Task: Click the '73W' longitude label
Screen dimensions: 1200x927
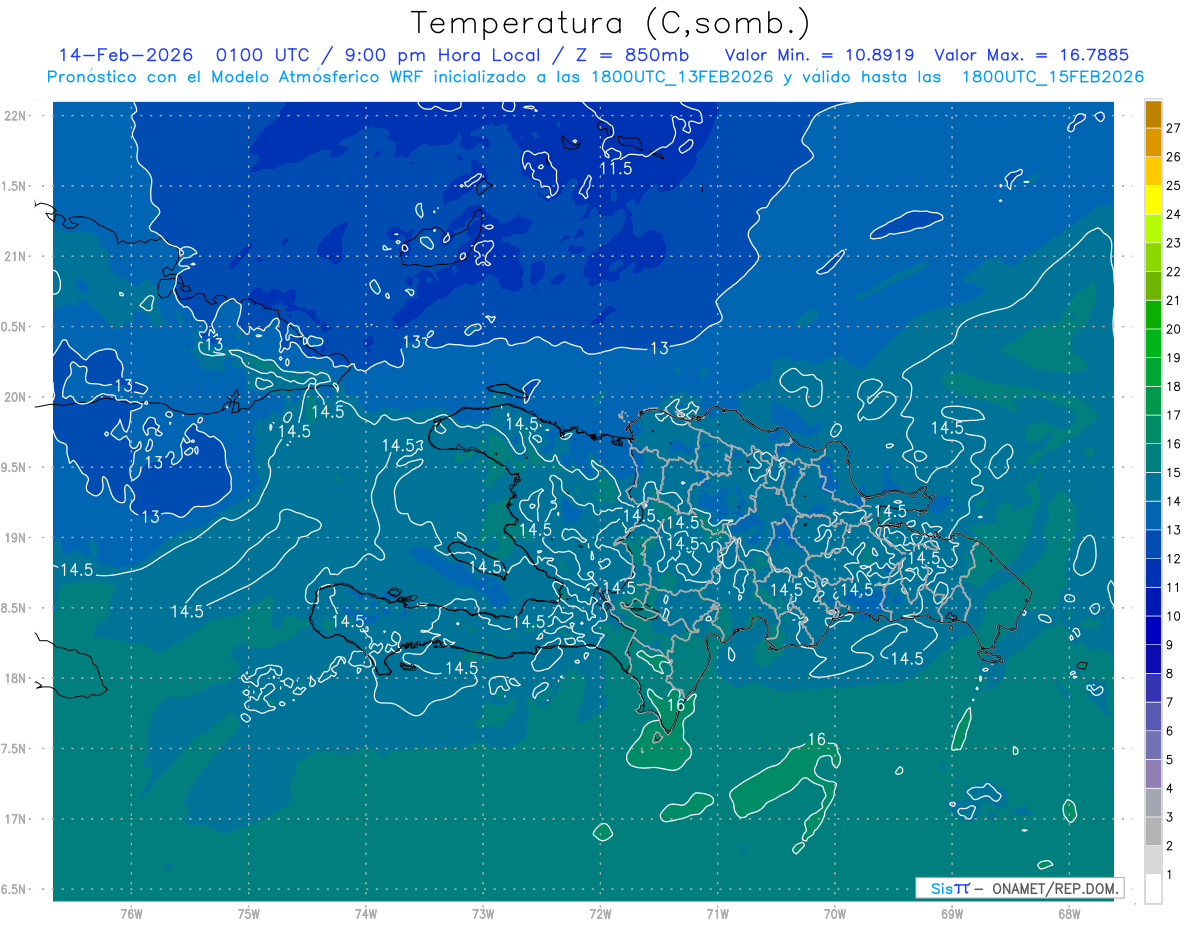Action: [x=483, y=914]
